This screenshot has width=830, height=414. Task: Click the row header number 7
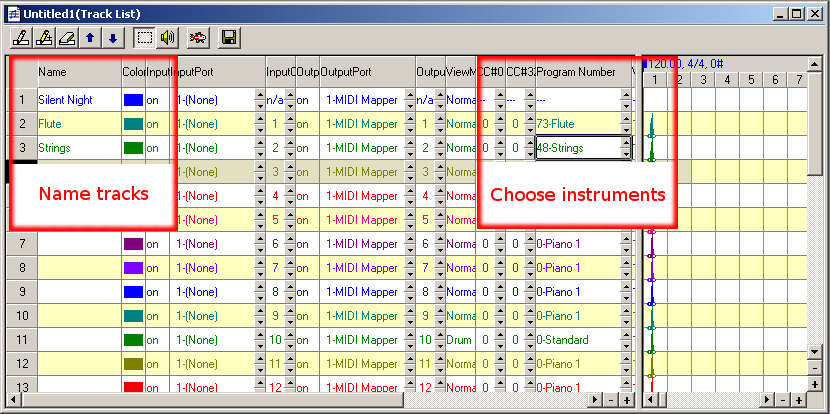pos(21,244)
